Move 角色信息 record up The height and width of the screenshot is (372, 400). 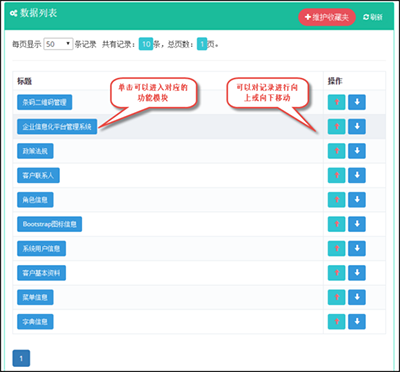(336, 200)
